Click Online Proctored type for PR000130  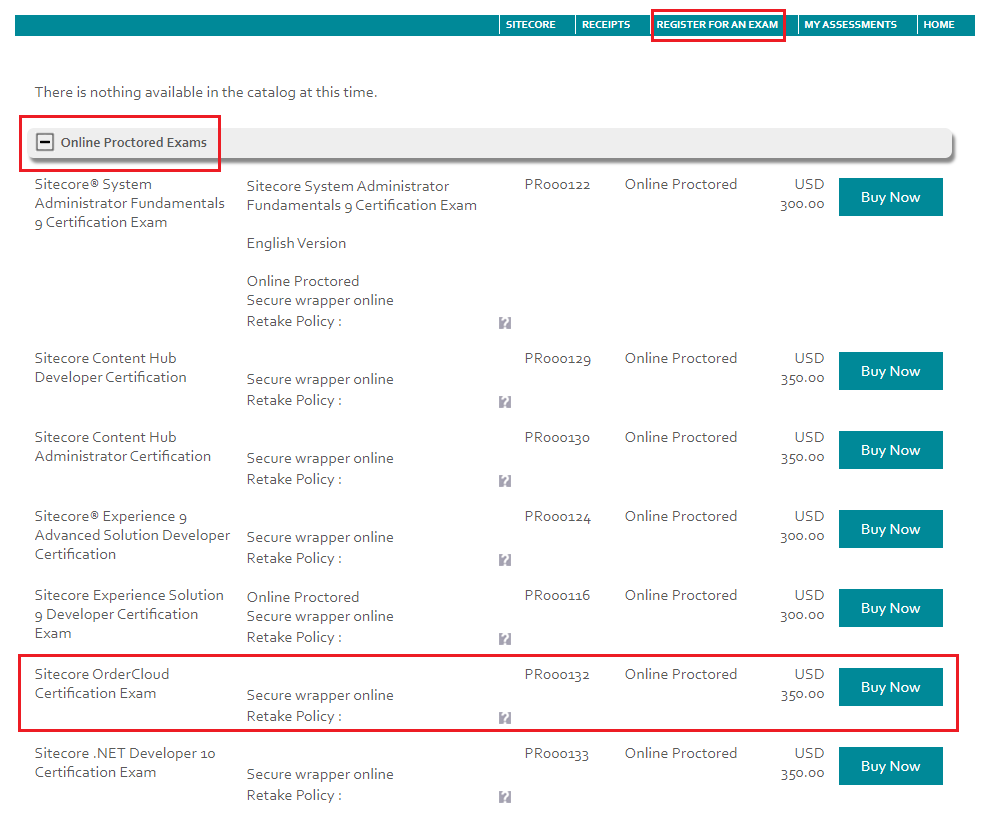click(x=681, y=437)
